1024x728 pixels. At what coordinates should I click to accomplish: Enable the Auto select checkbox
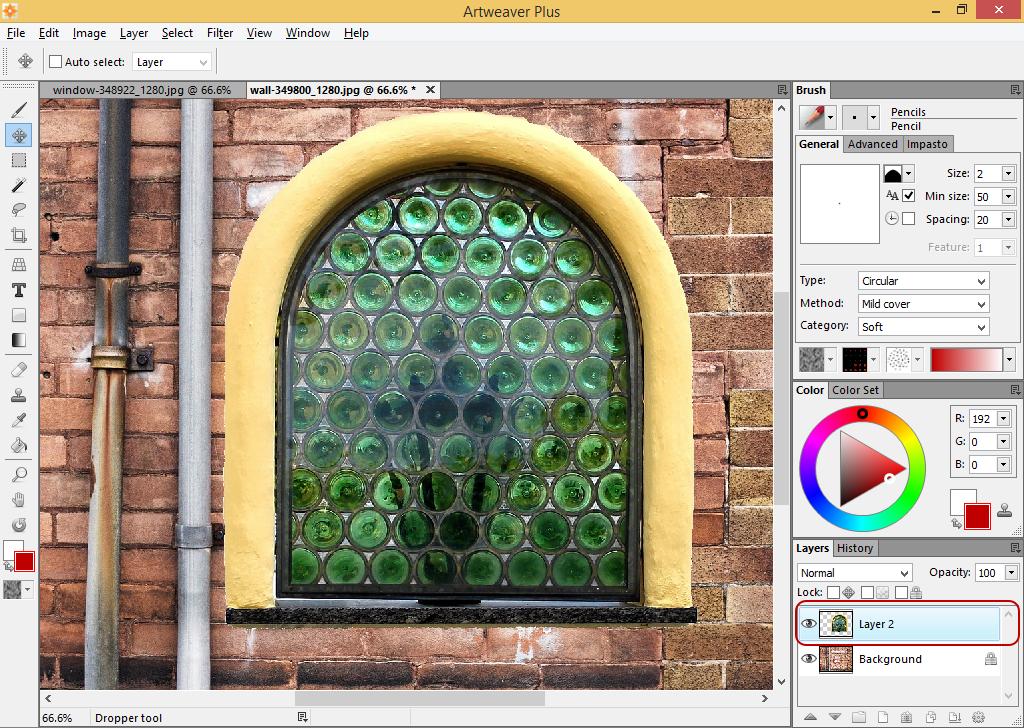pos(56,62)
